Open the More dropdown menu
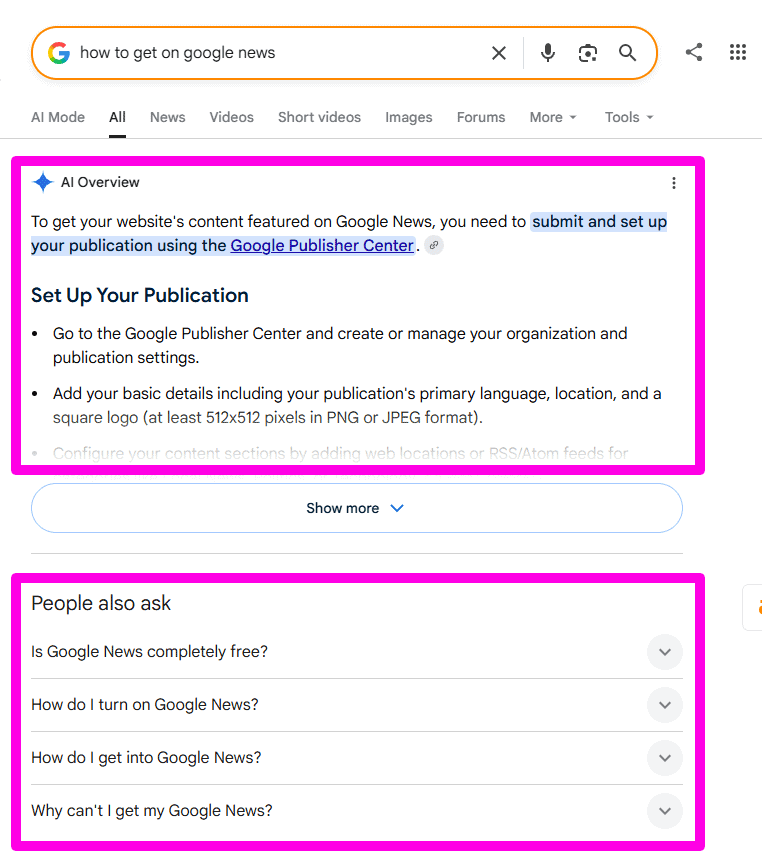The image size is (762, 854). pos(553,117)
